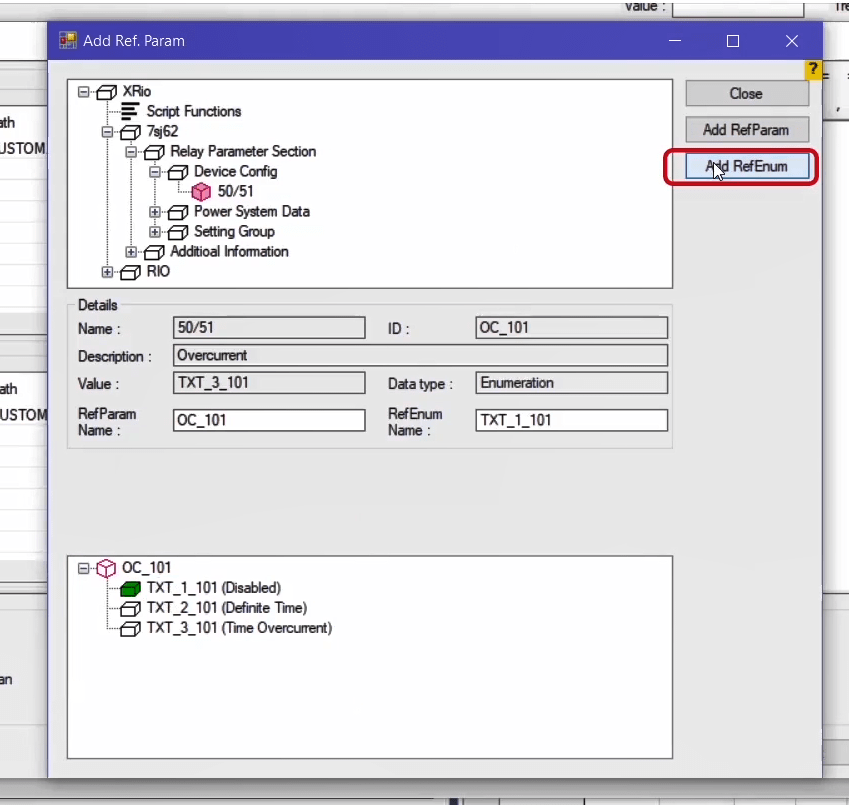Viewport: 849px width, 805px height.
Task: Select Relay Parameter Section in tree
Action: pyautogui.click(x=242, y=152)
